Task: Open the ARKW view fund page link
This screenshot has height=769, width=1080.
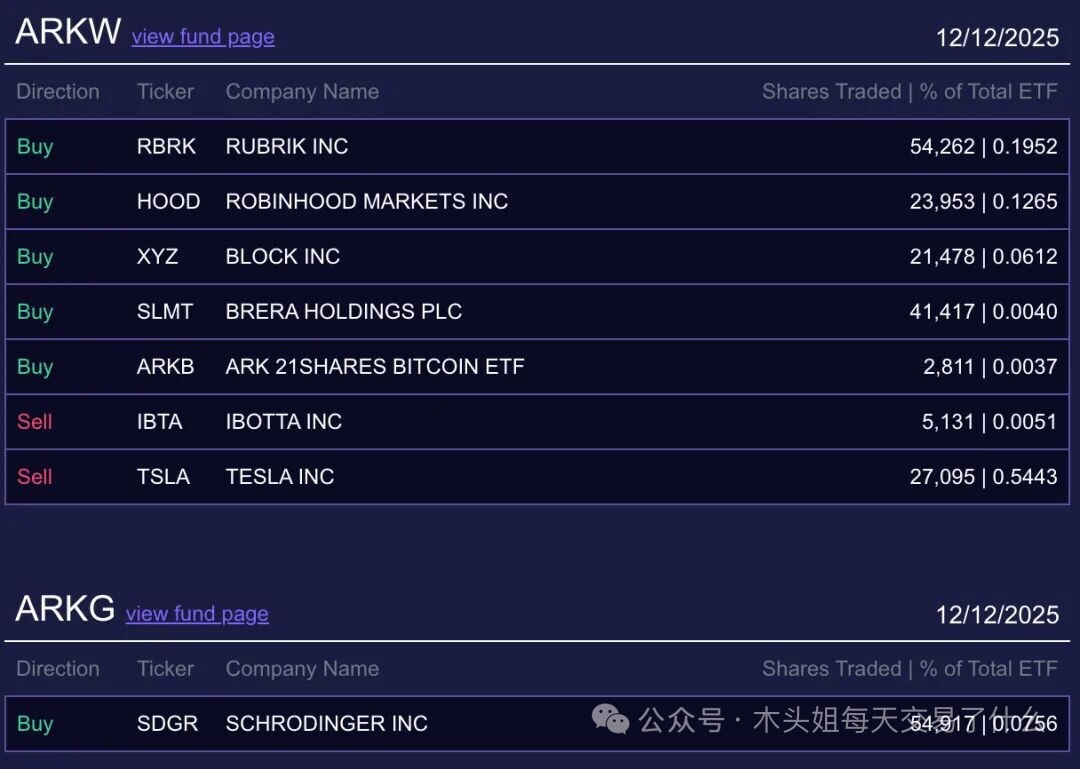Action: [203, 37]
